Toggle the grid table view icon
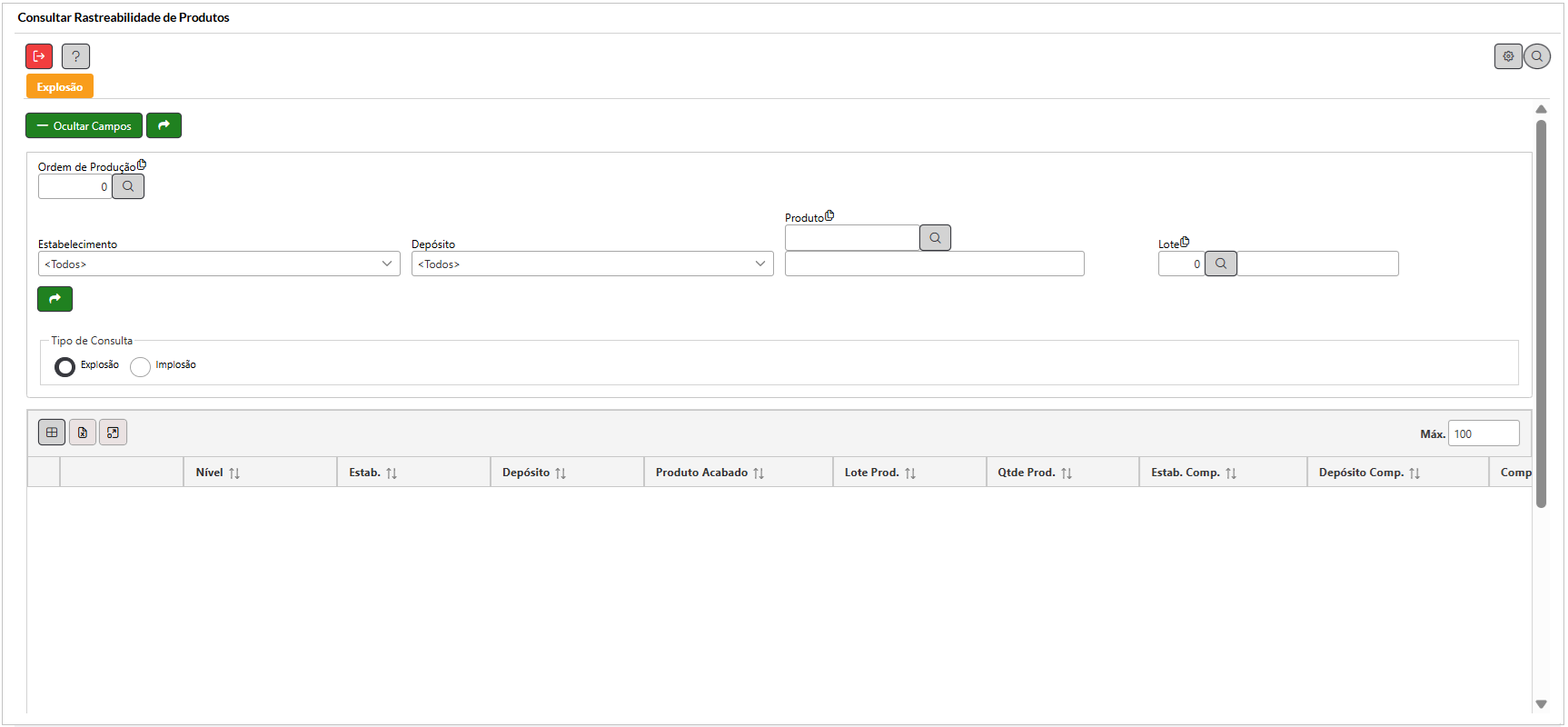This screenshot has height=727, width=1568. (x=52, y=433)
